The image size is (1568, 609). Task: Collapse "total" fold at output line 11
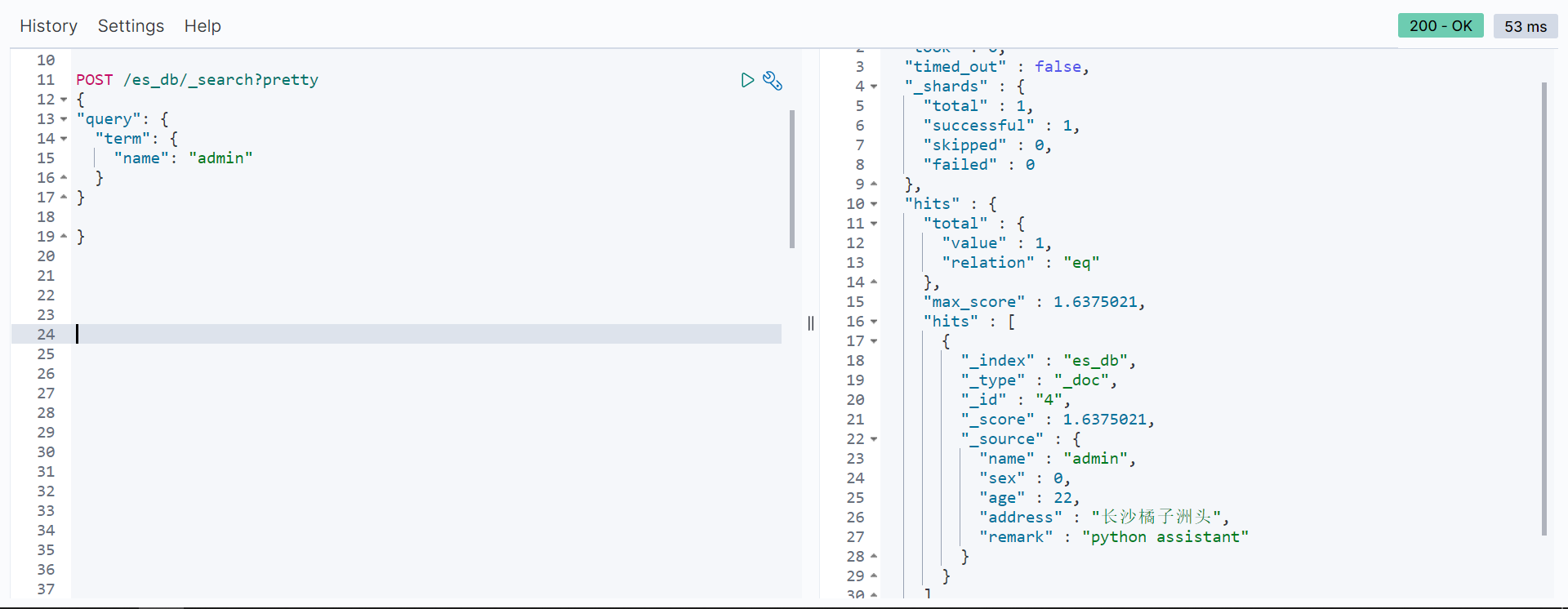tap(874, 224)
